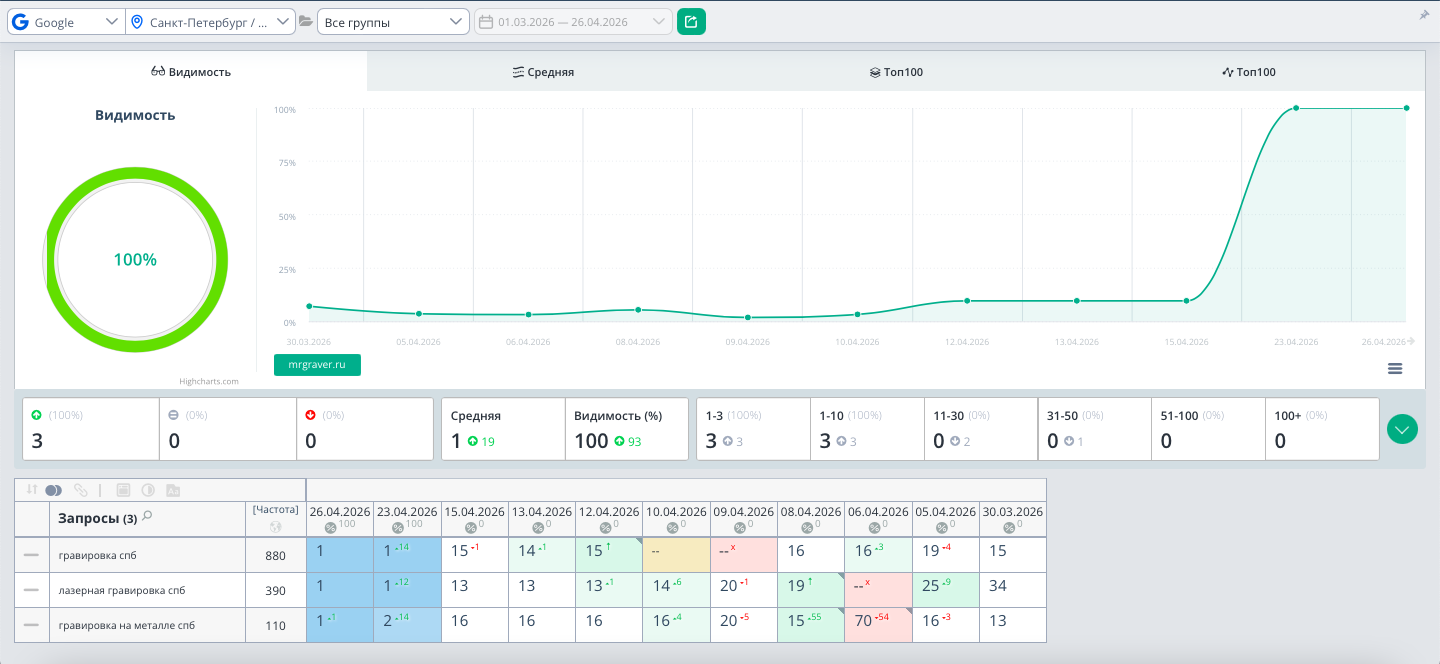Viewport: 1440px width, 664px height.
Task: Click the query text лазерная гравировка спб
Action: click(x=120, y=590)
